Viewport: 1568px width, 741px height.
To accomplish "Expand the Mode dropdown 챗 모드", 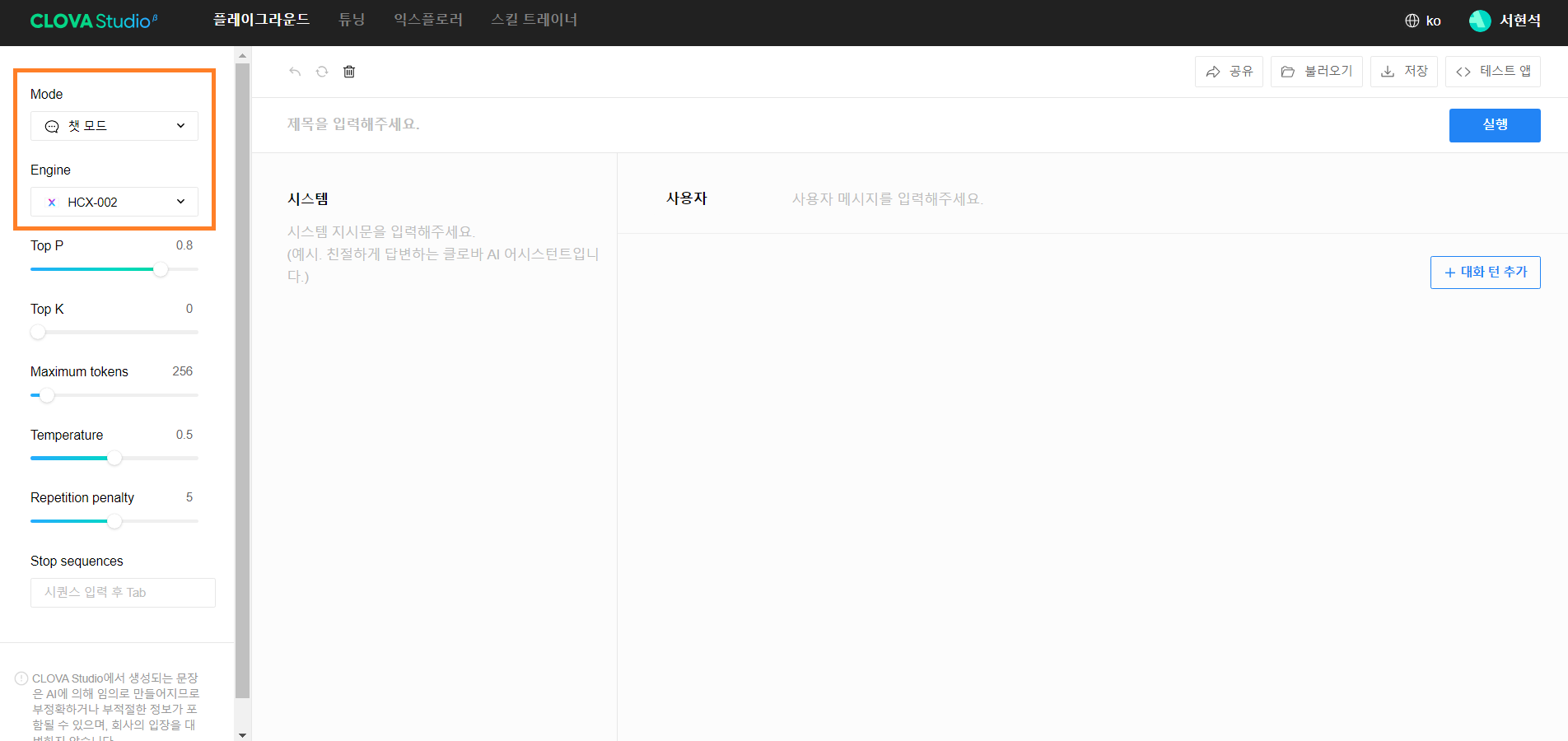I will tap(114, 126).
